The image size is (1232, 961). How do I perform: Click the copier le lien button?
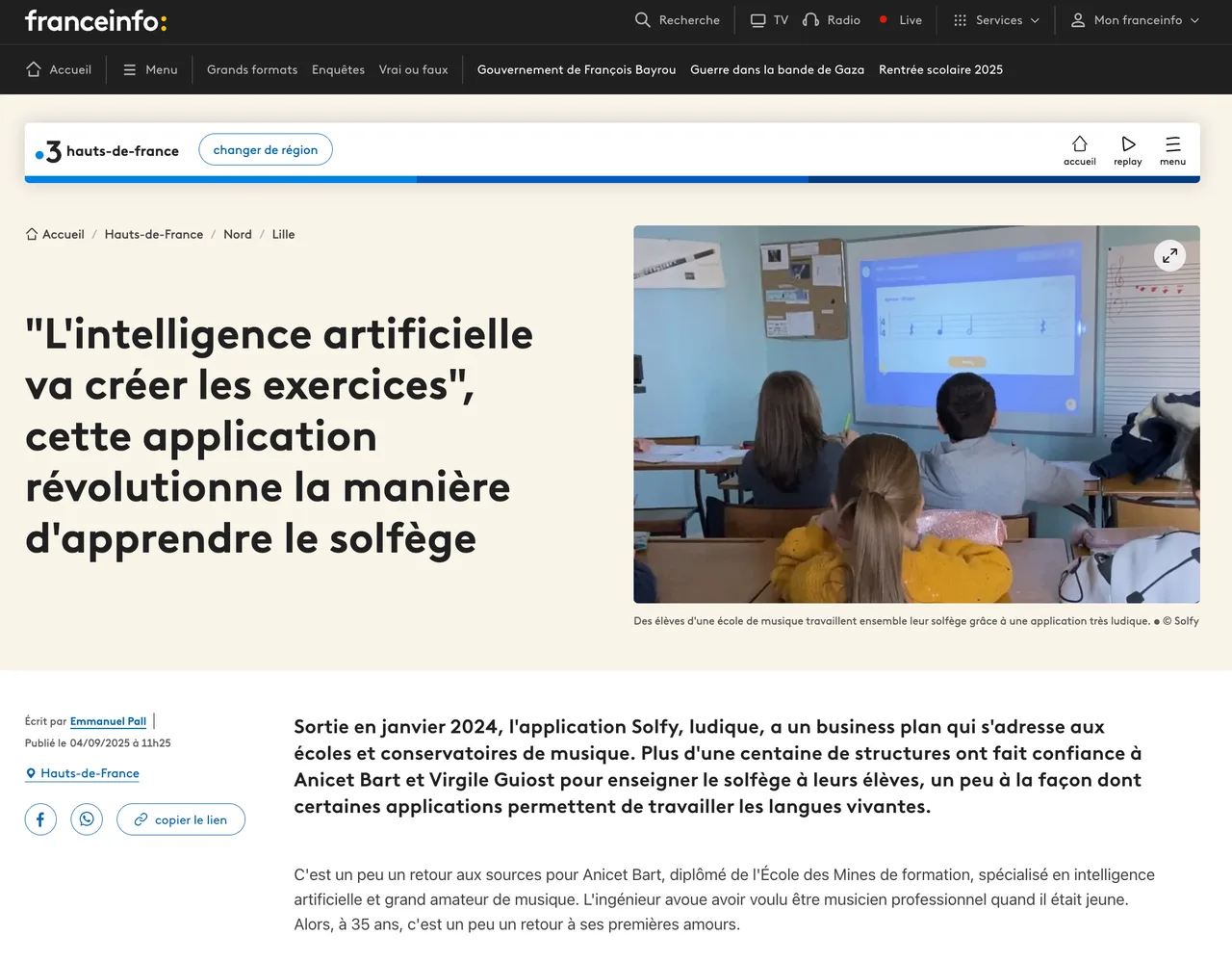pyautogui.click(x=181, y=819)
